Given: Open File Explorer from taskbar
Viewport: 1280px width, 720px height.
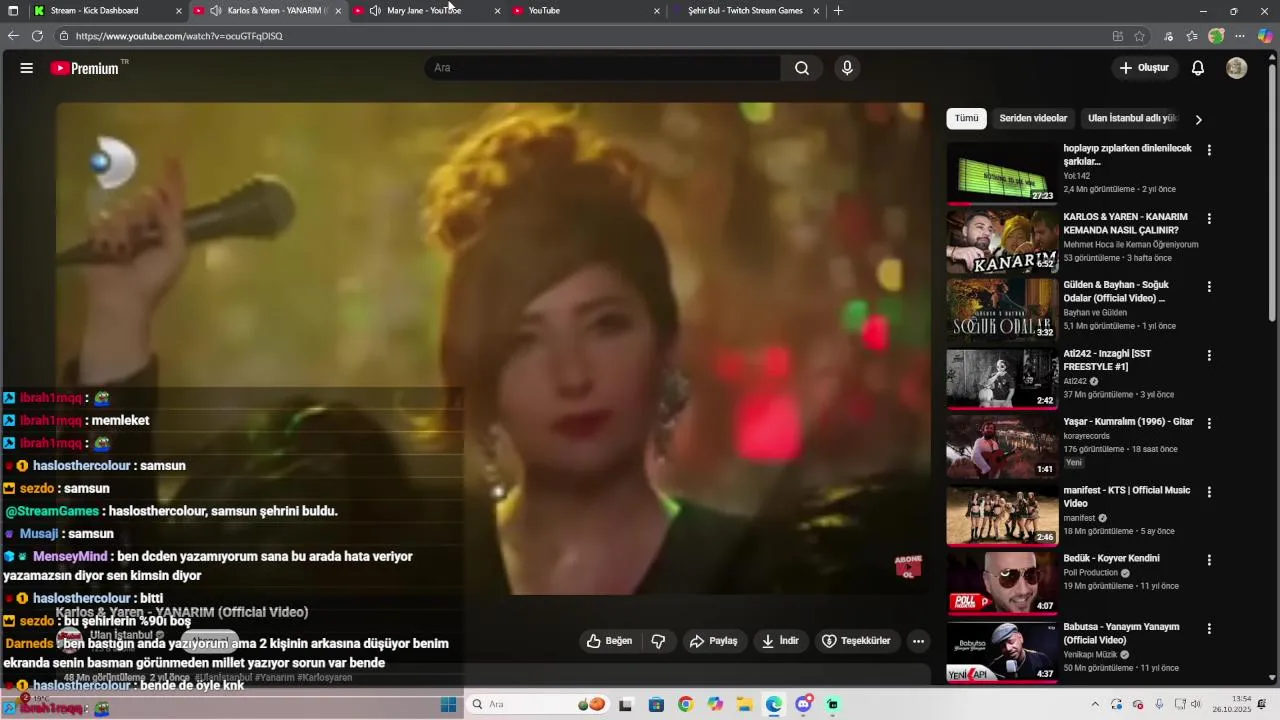Looking at the screenshot, I should (x=744, y=705).
